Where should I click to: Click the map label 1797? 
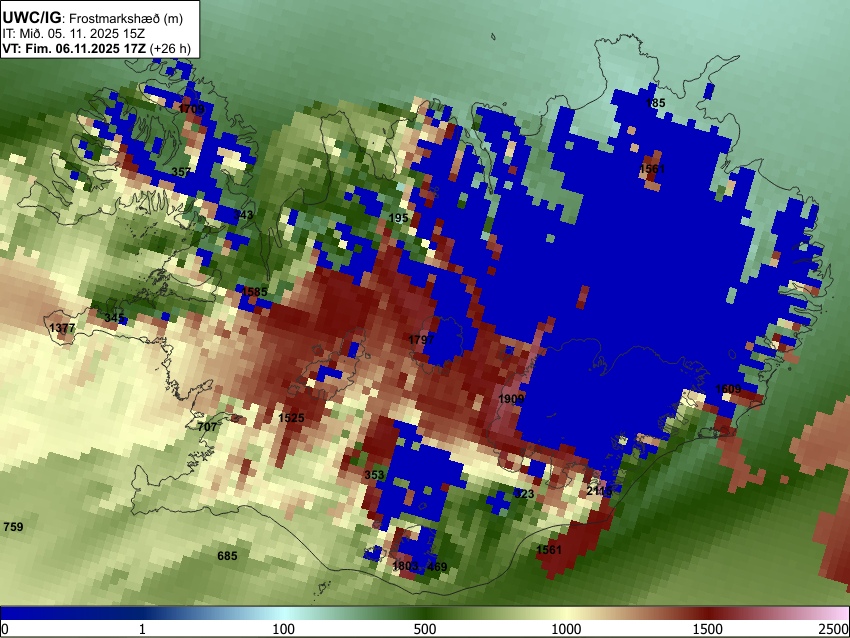point(421,340)
